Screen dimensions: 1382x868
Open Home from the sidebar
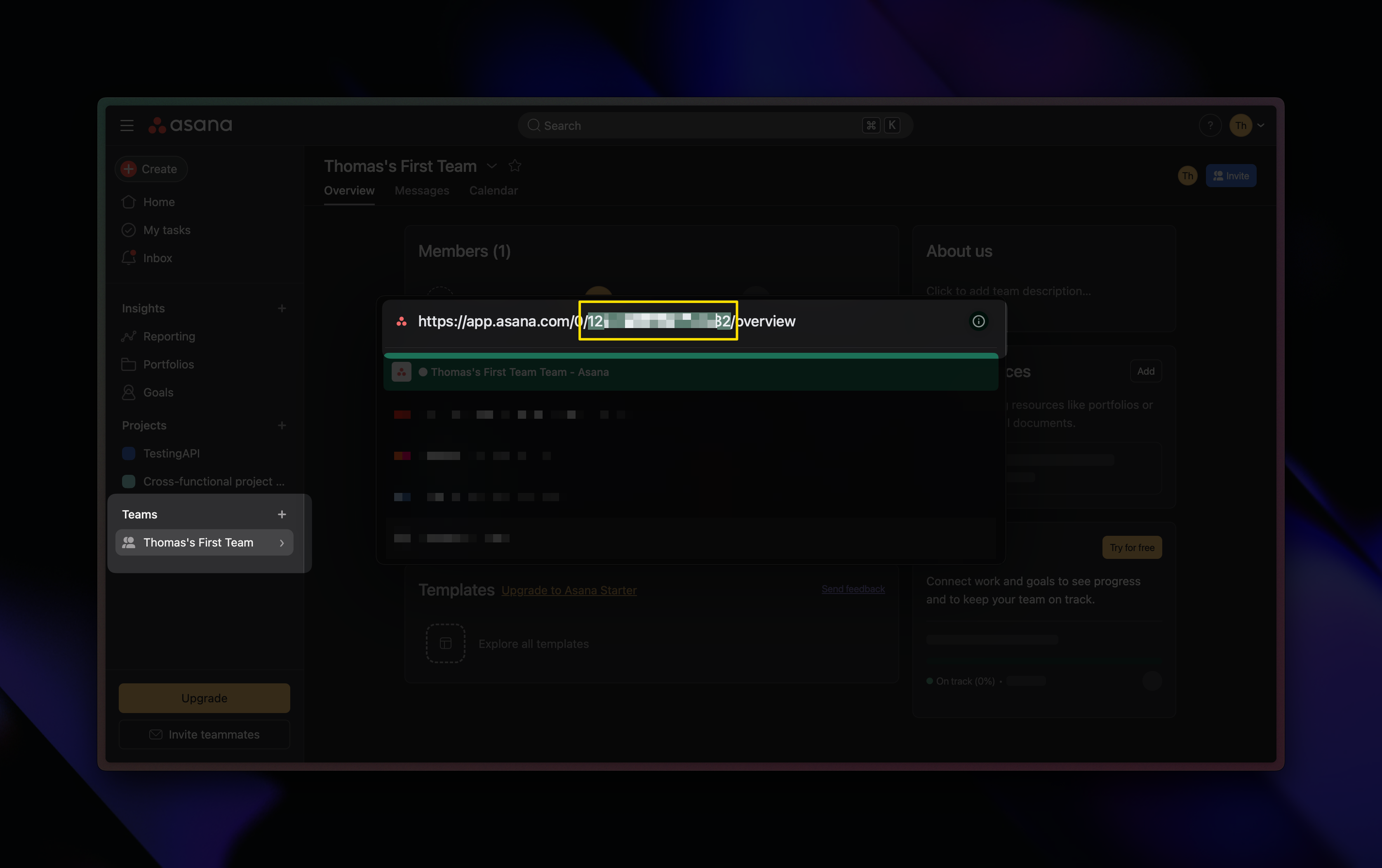(158, 202)
